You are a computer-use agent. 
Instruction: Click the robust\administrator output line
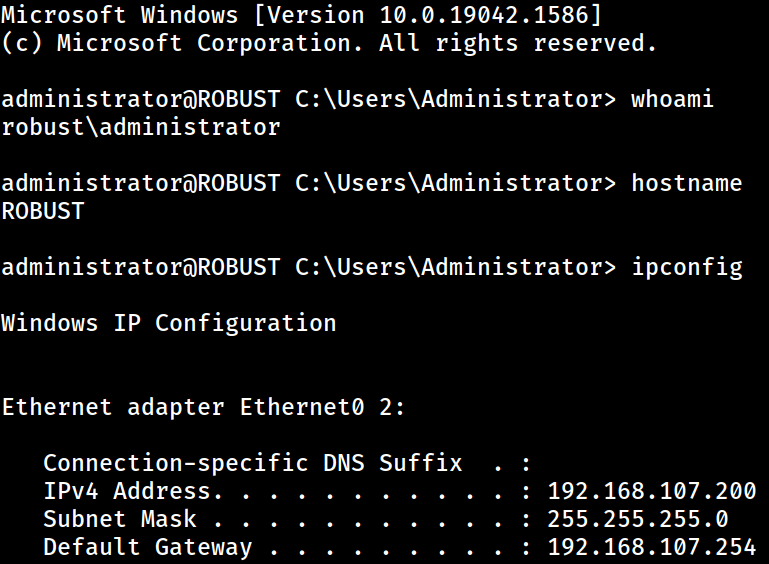141,127
